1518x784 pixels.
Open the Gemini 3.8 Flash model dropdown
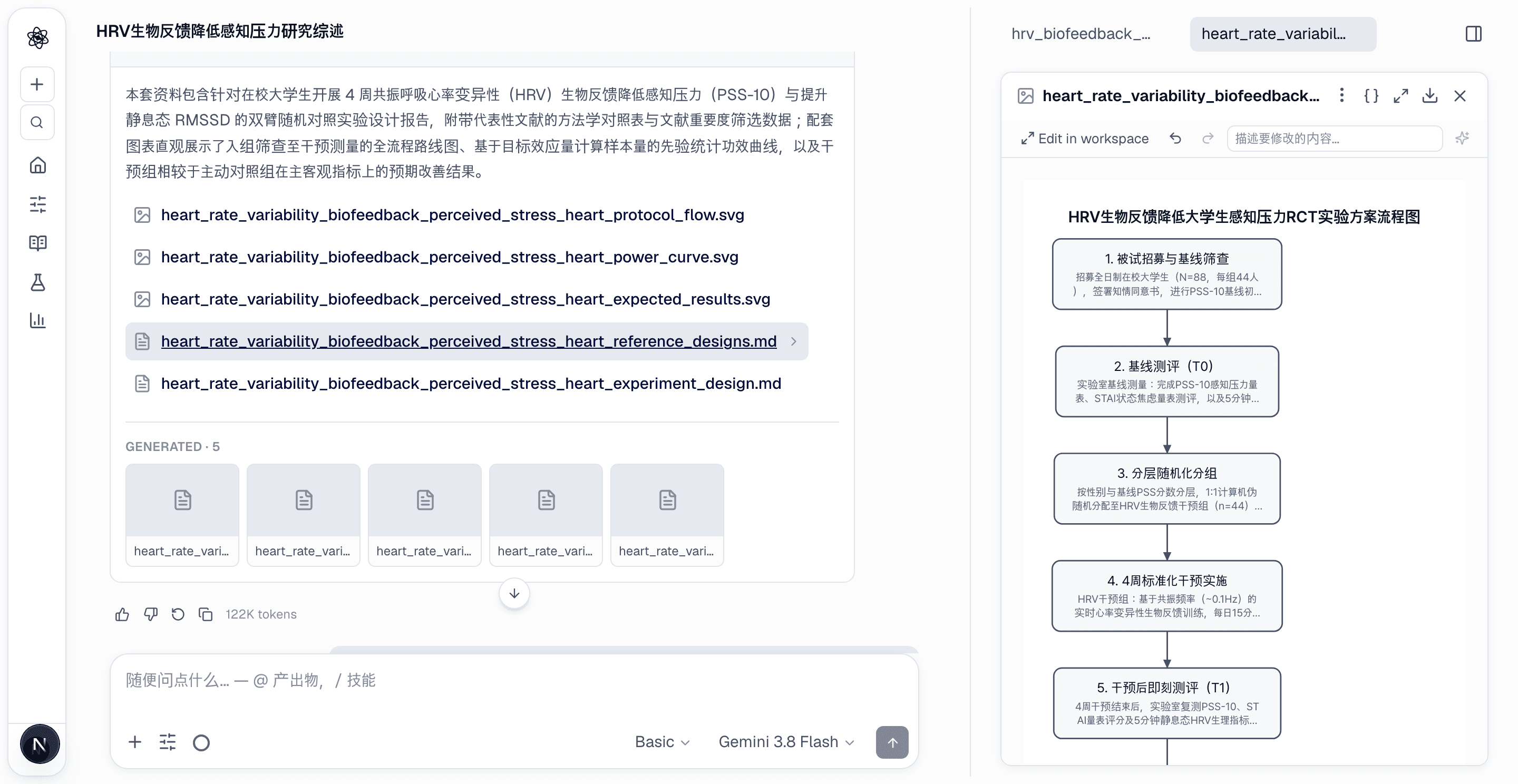pos(786,742)
